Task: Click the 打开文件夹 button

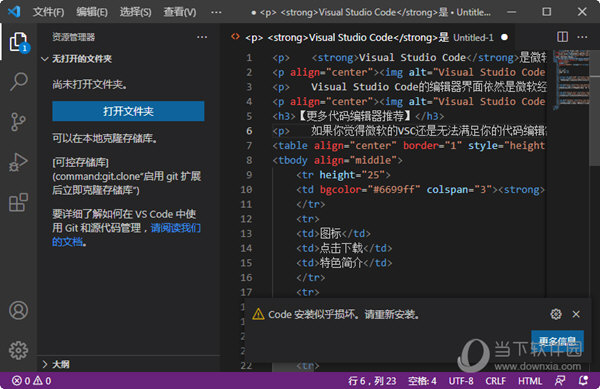Action: tap(128, 111)
